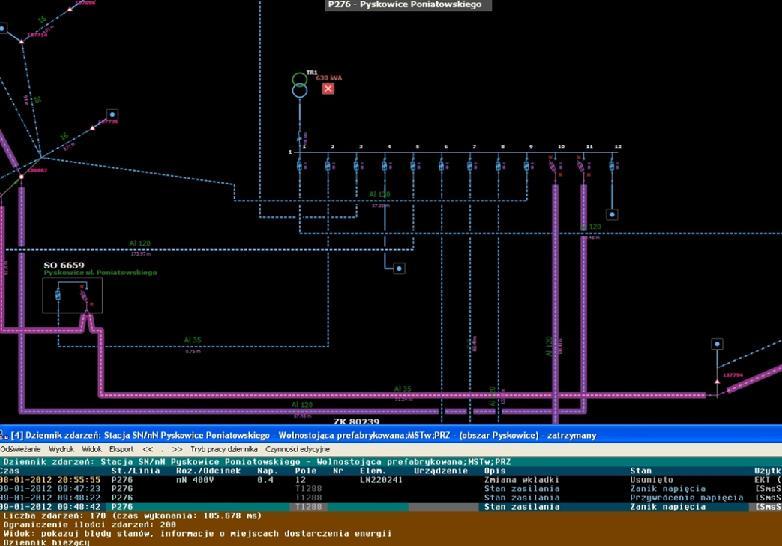Go to previous page with << button

tap(148, 449)
